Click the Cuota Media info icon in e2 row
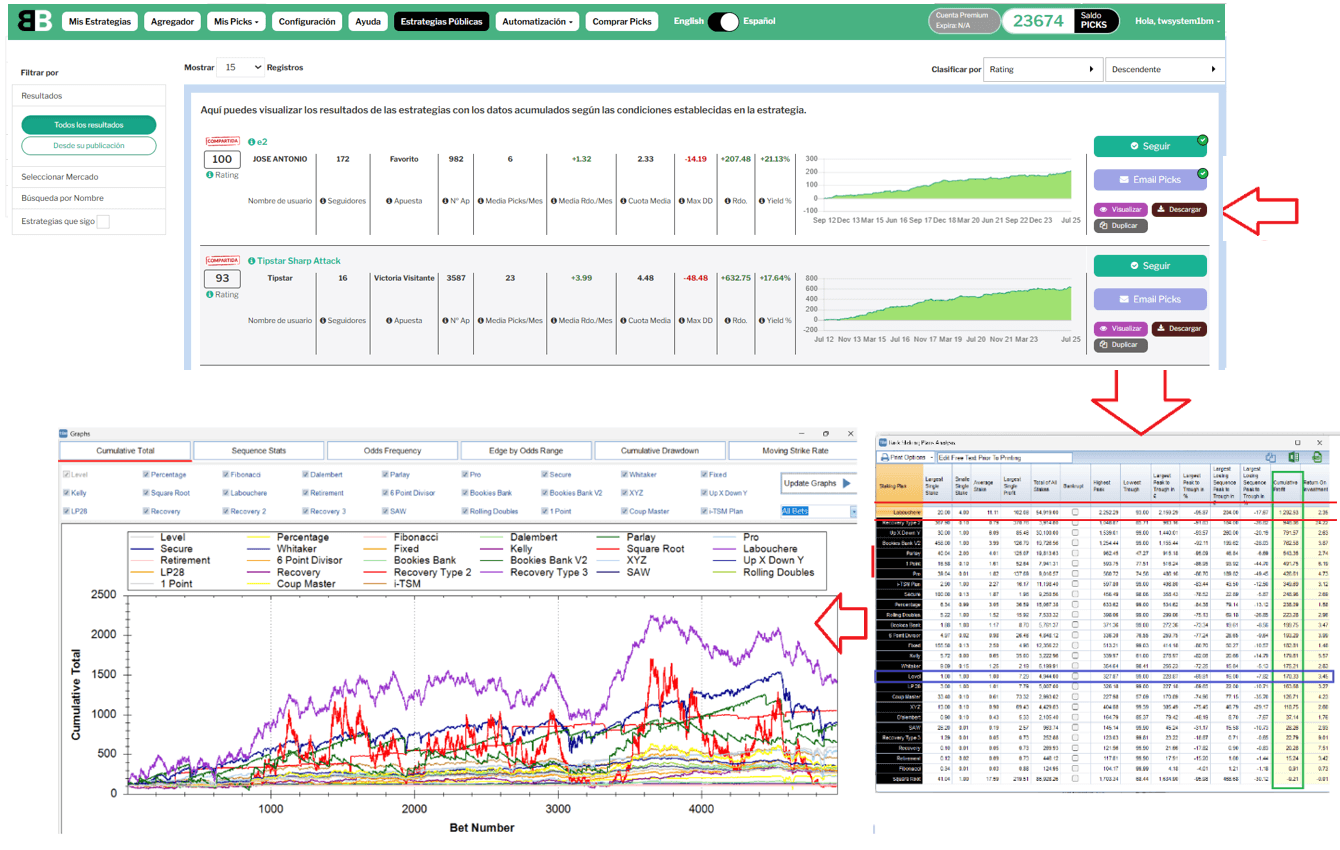Viewport: 1340px width, 850px height. pyautogui.click(x=625, y=201)
